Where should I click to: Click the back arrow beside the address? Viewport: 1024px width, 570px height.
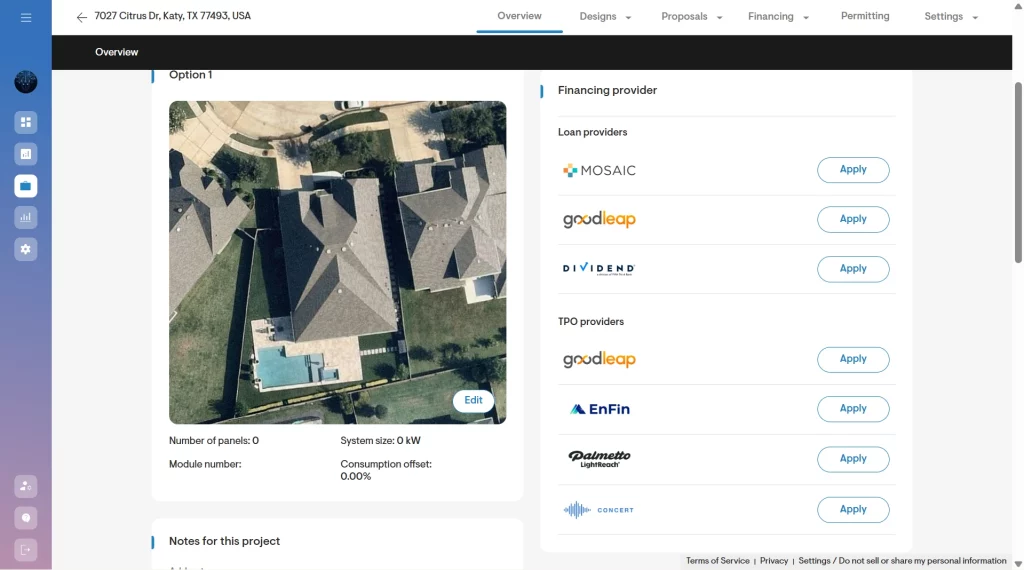(x=81, y=17)
